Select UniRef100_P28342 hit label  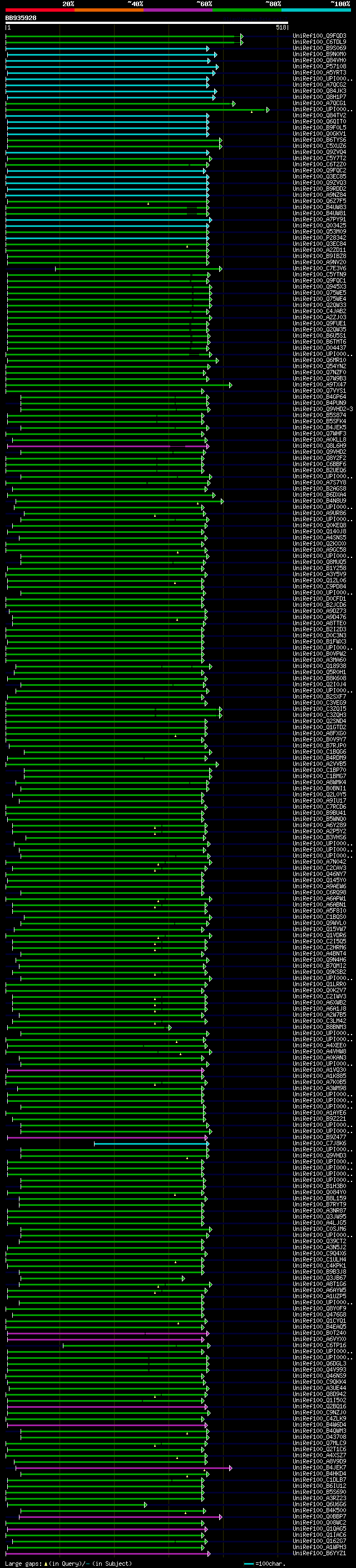[x=319, y=238]
